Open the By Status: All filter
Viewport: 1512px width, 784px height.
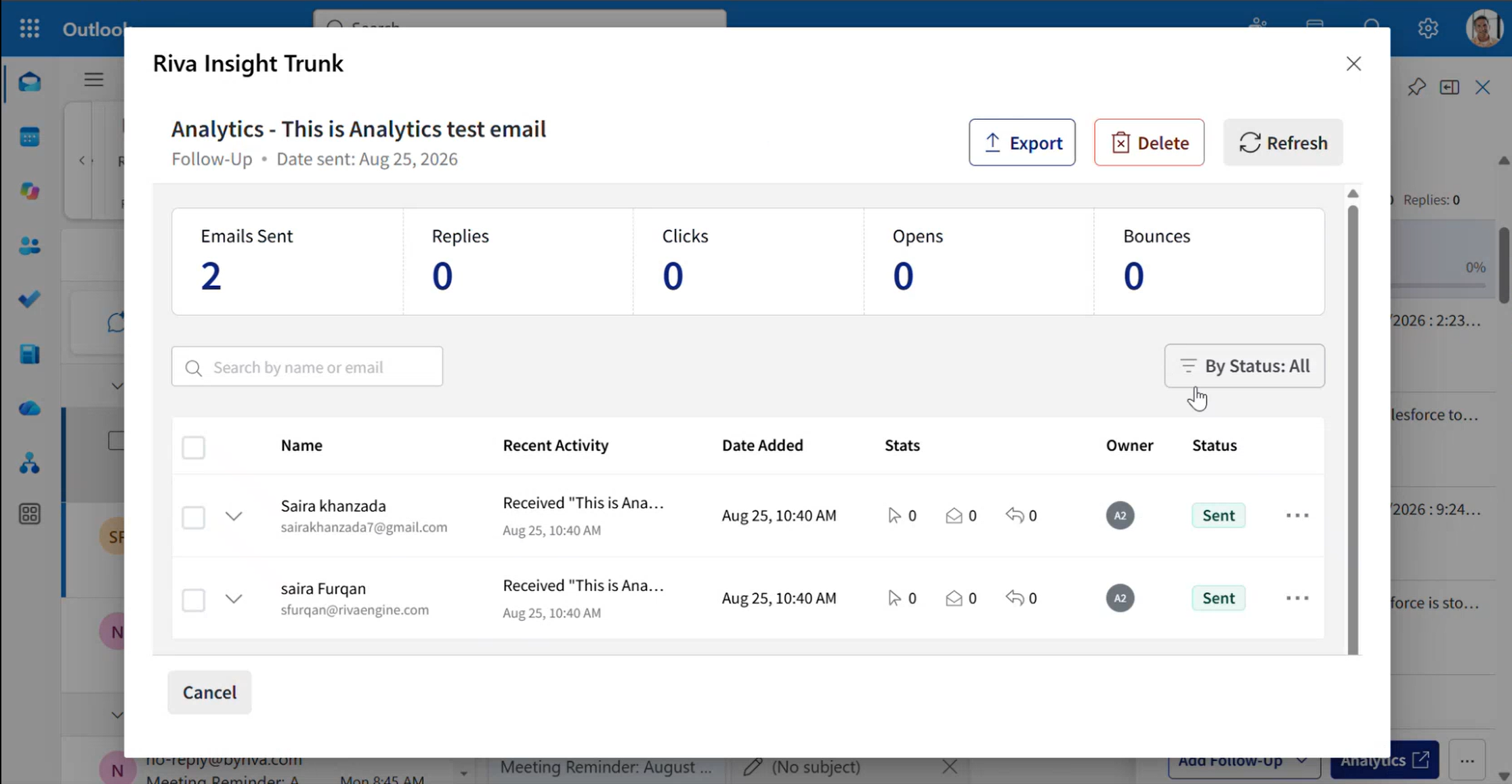[1244, 366]
